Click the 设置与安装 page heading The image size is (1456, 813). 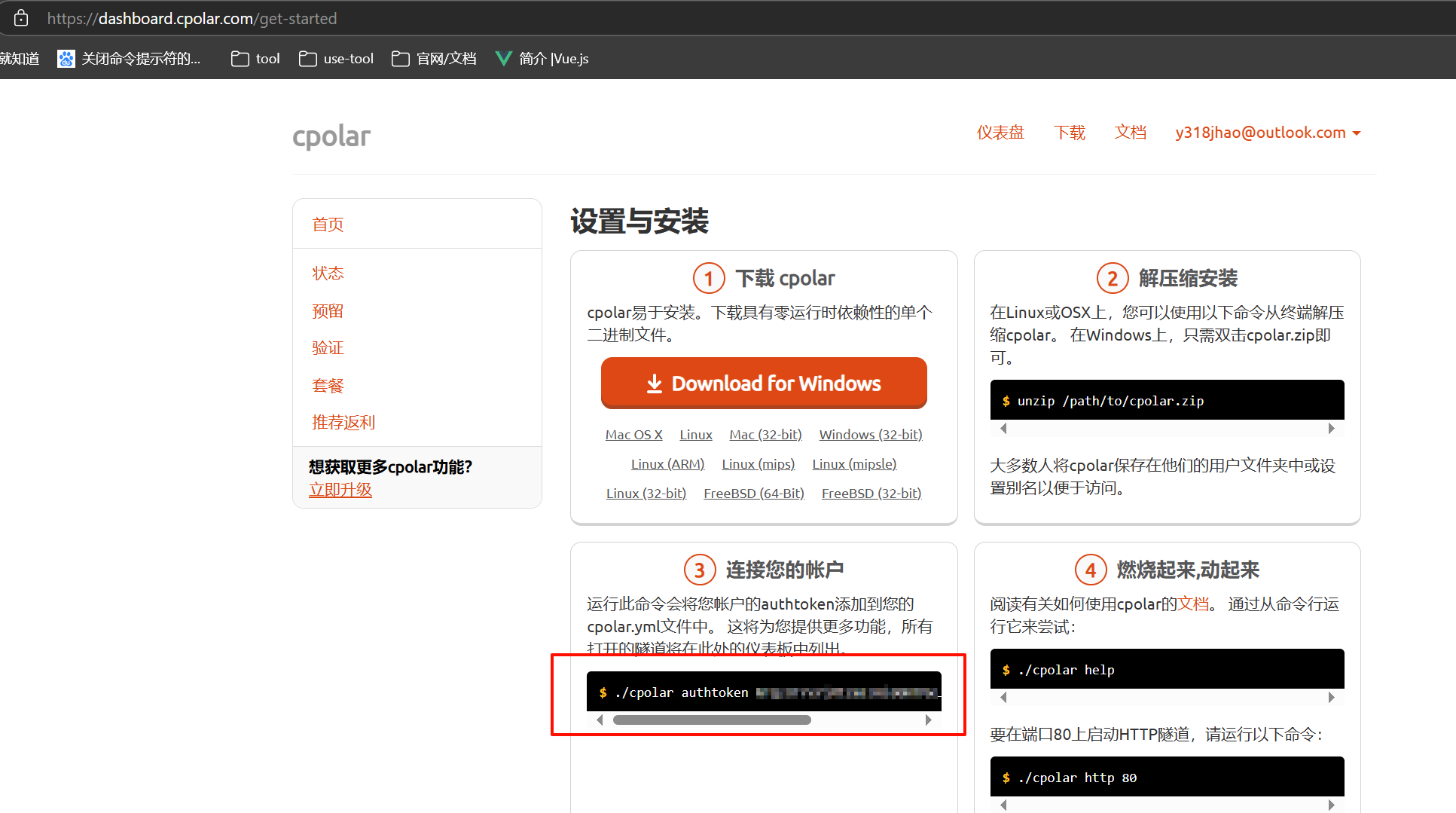pos(639,222)
